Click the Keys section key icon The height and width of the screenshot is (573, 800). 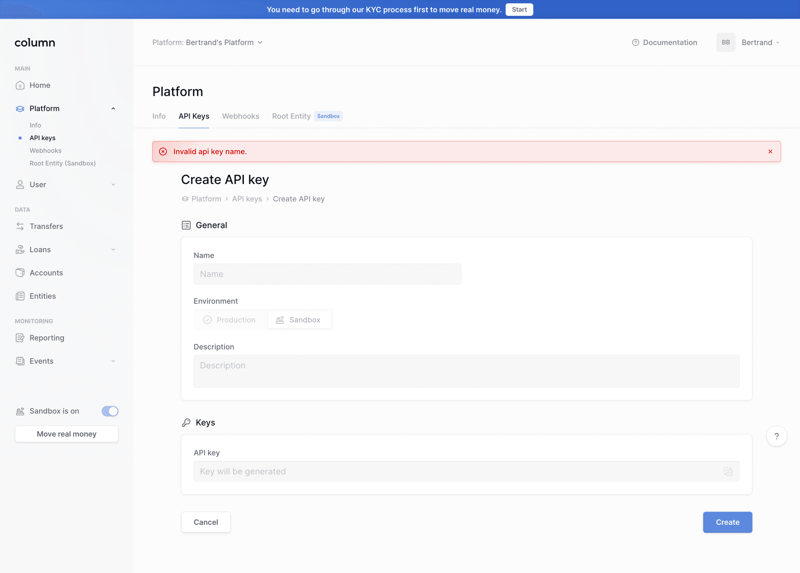pos(186,422)
